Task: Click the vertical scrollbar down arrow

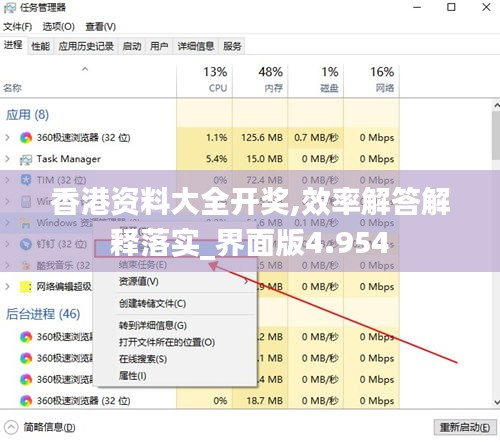Action: point(496,402)
